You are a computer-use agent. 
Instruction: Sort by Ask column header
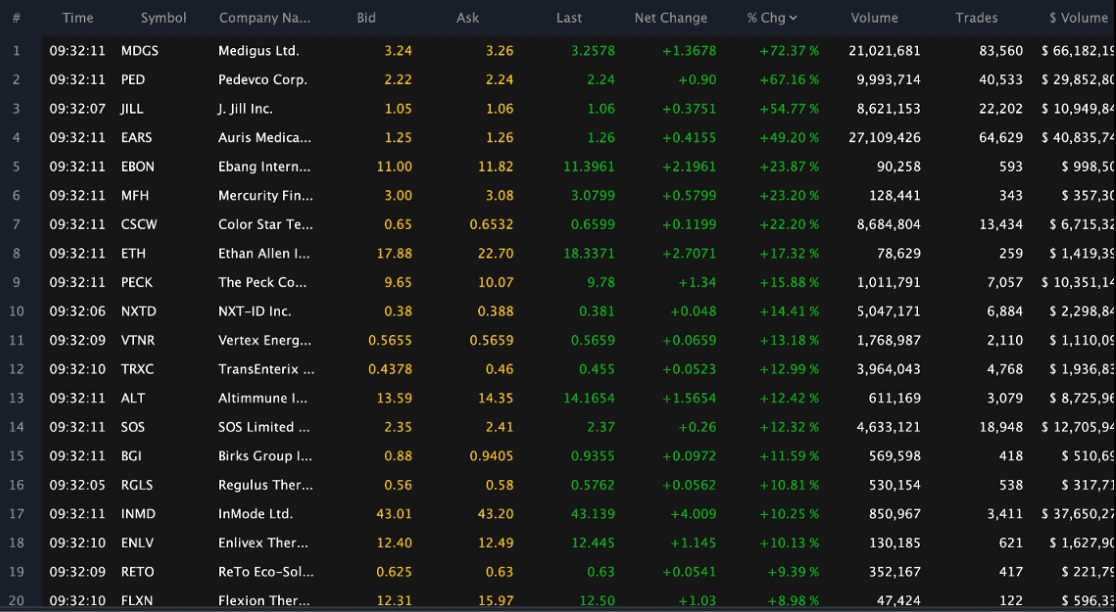point(468,18)
